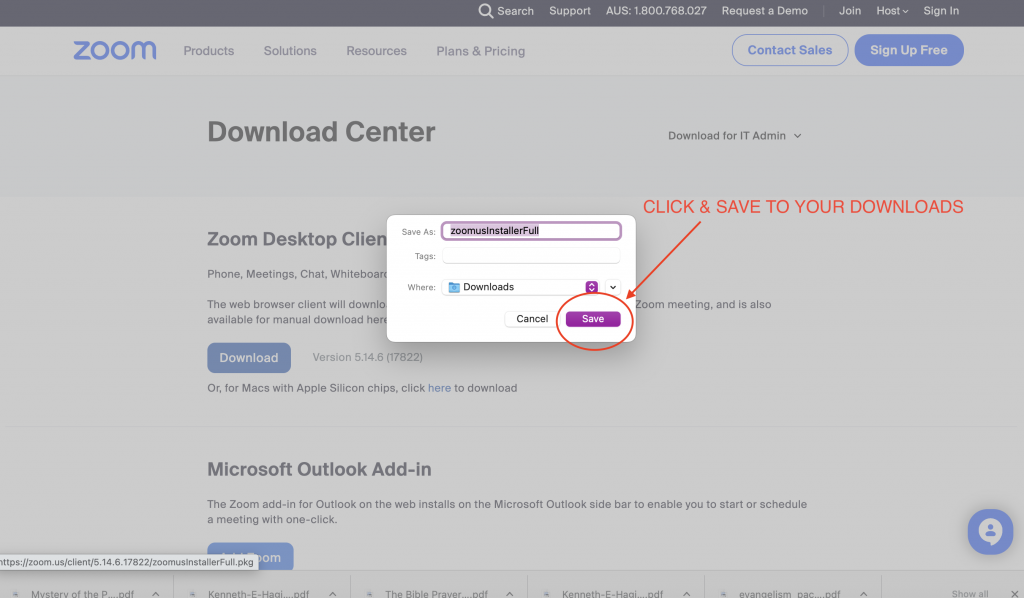Click the Search label in top bar
Screen dimensions: 1024x598
click(515, 11)
